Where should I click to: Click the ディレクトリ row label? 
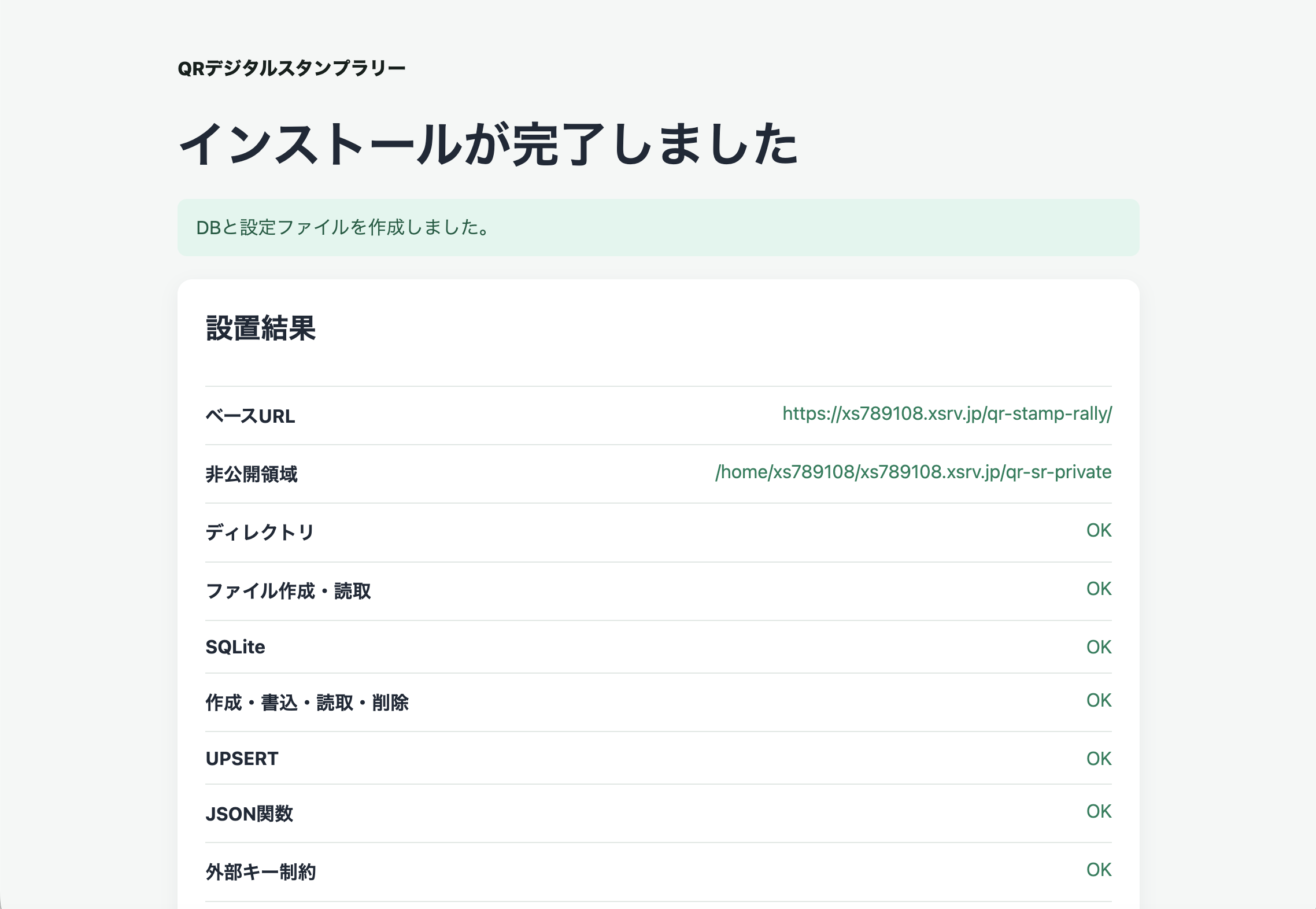(x=260, y=533)
